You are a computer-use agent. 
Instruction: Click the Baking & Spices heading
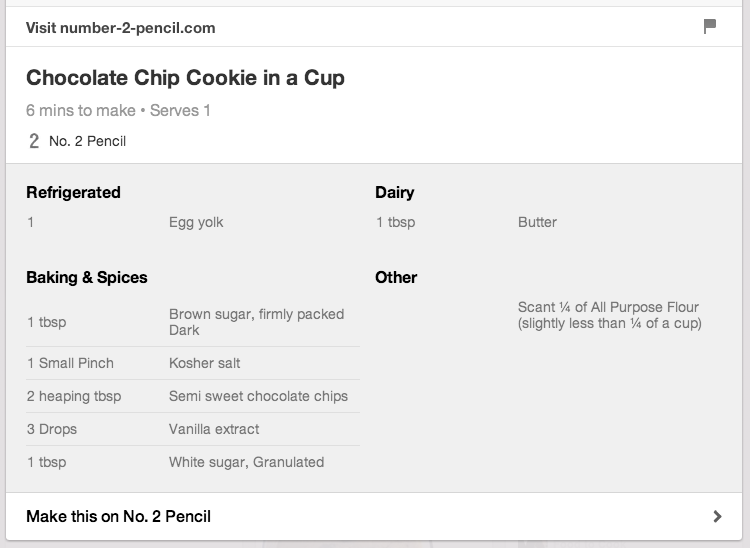pos(87,277)
